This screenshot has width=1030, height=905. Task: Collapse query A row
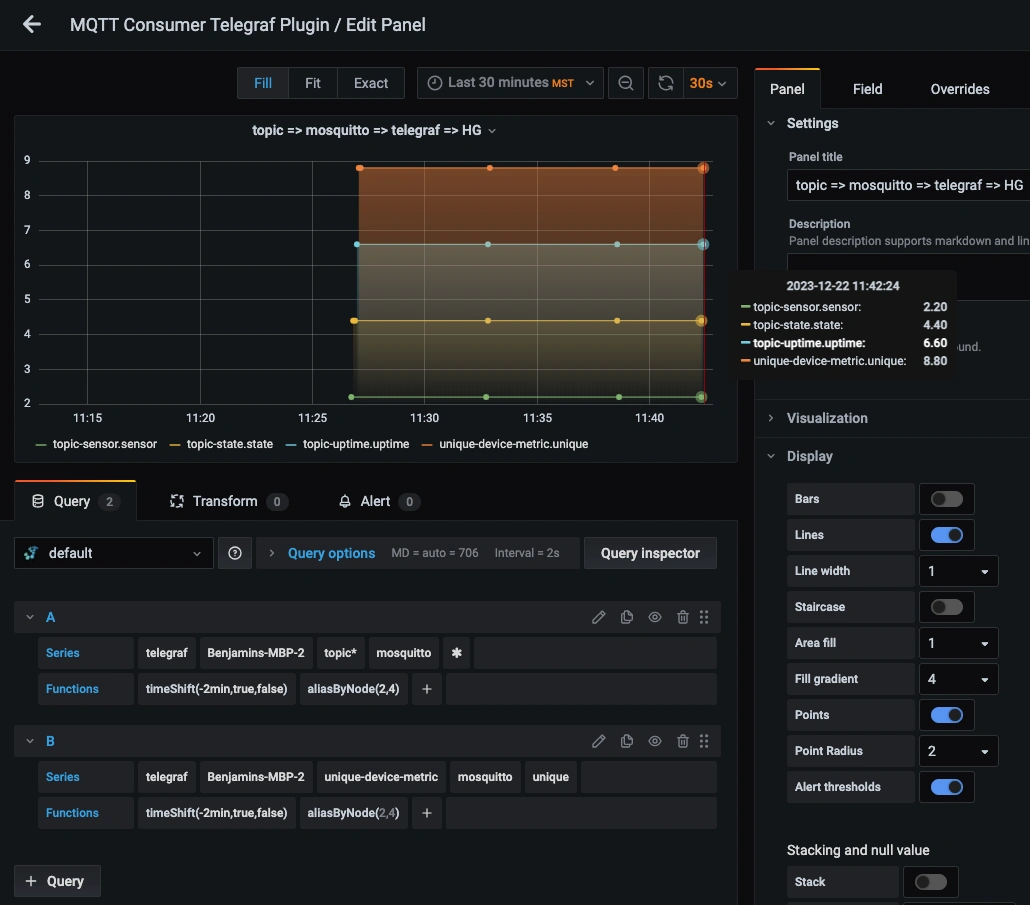tap(30, 617)
